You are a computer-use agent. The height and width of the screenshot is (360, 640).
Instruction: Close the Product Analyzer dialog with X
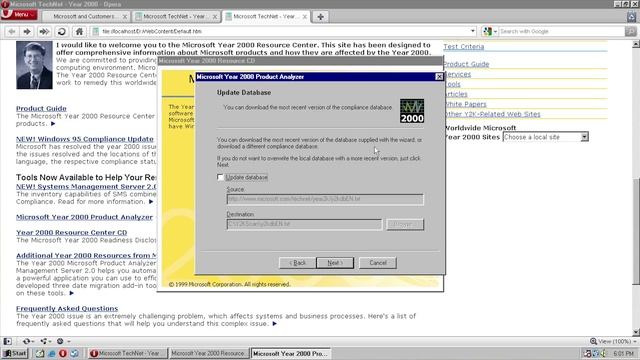[439, 77]
